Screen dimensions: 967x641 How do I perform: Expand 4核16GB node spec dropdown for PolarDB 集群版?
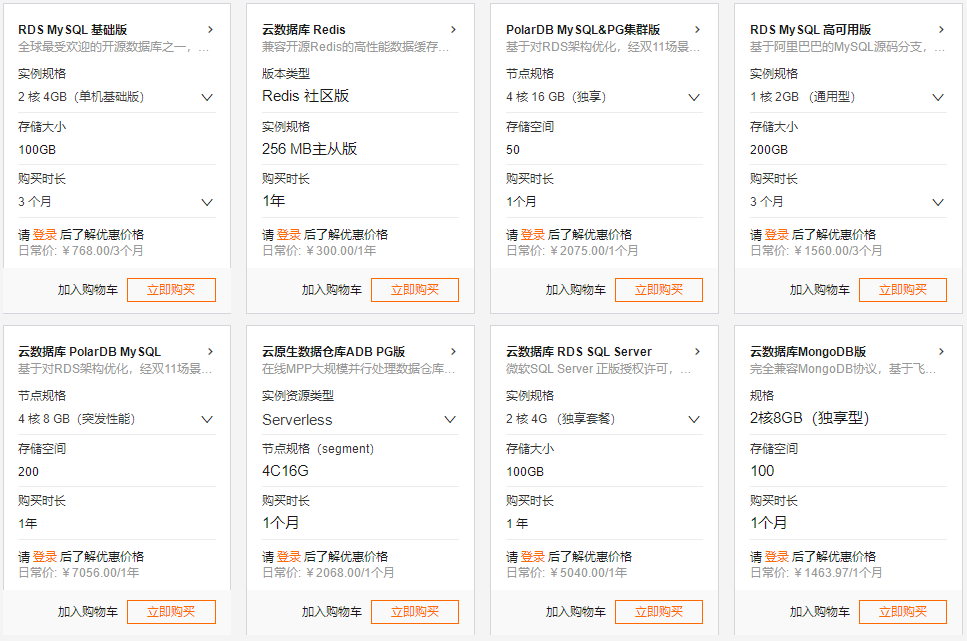(x=694, y=97)
